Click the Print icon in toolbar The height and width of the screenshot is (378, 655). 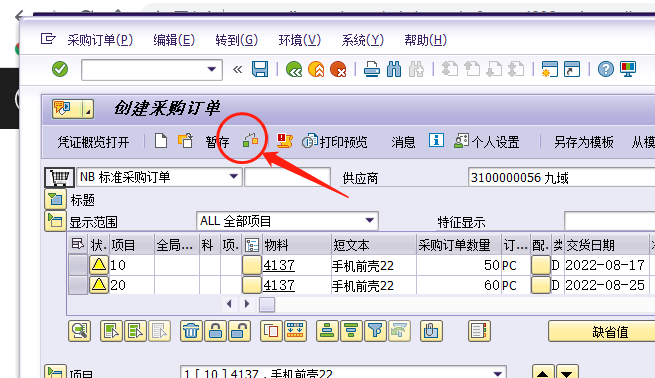coord(371,69)
